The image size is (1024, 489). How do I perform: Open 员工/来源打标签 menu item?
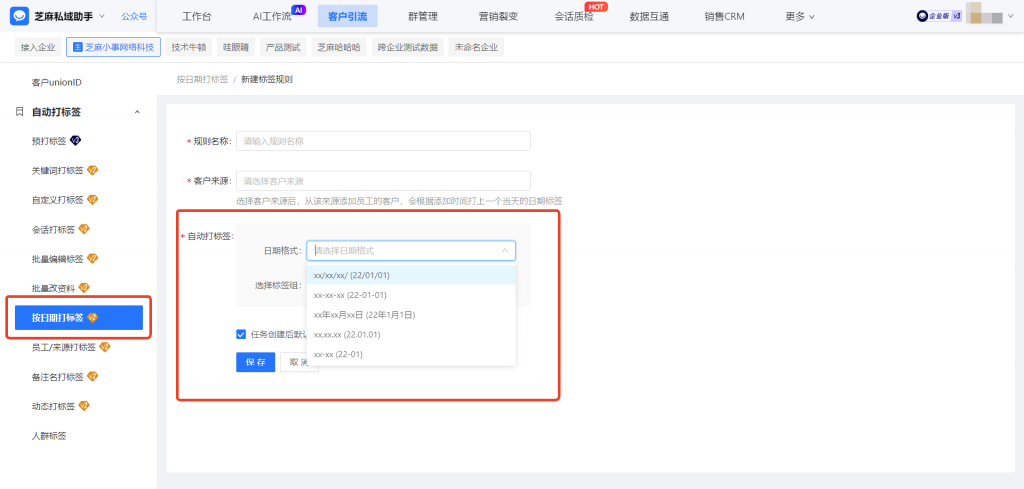pyautogui.click(x=64, y=347)
